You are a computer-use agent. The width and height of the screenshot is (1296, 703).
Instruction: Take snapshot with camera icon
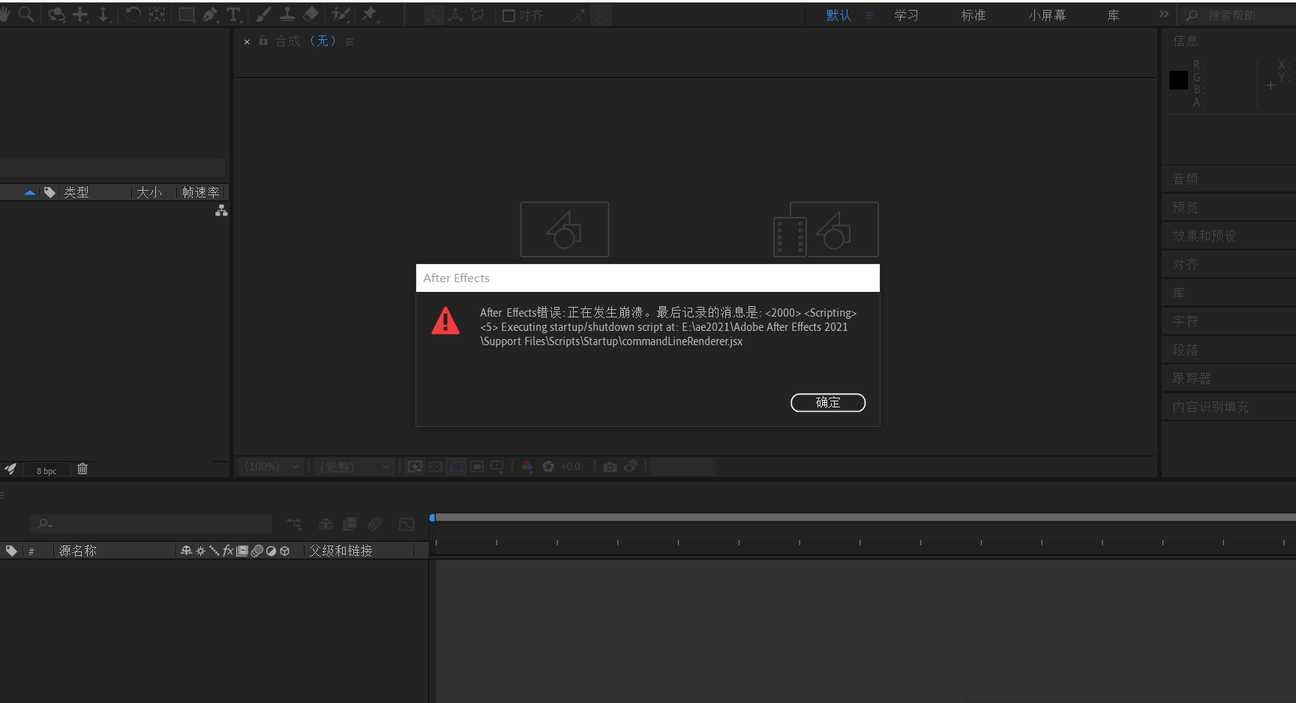point(610,467)
